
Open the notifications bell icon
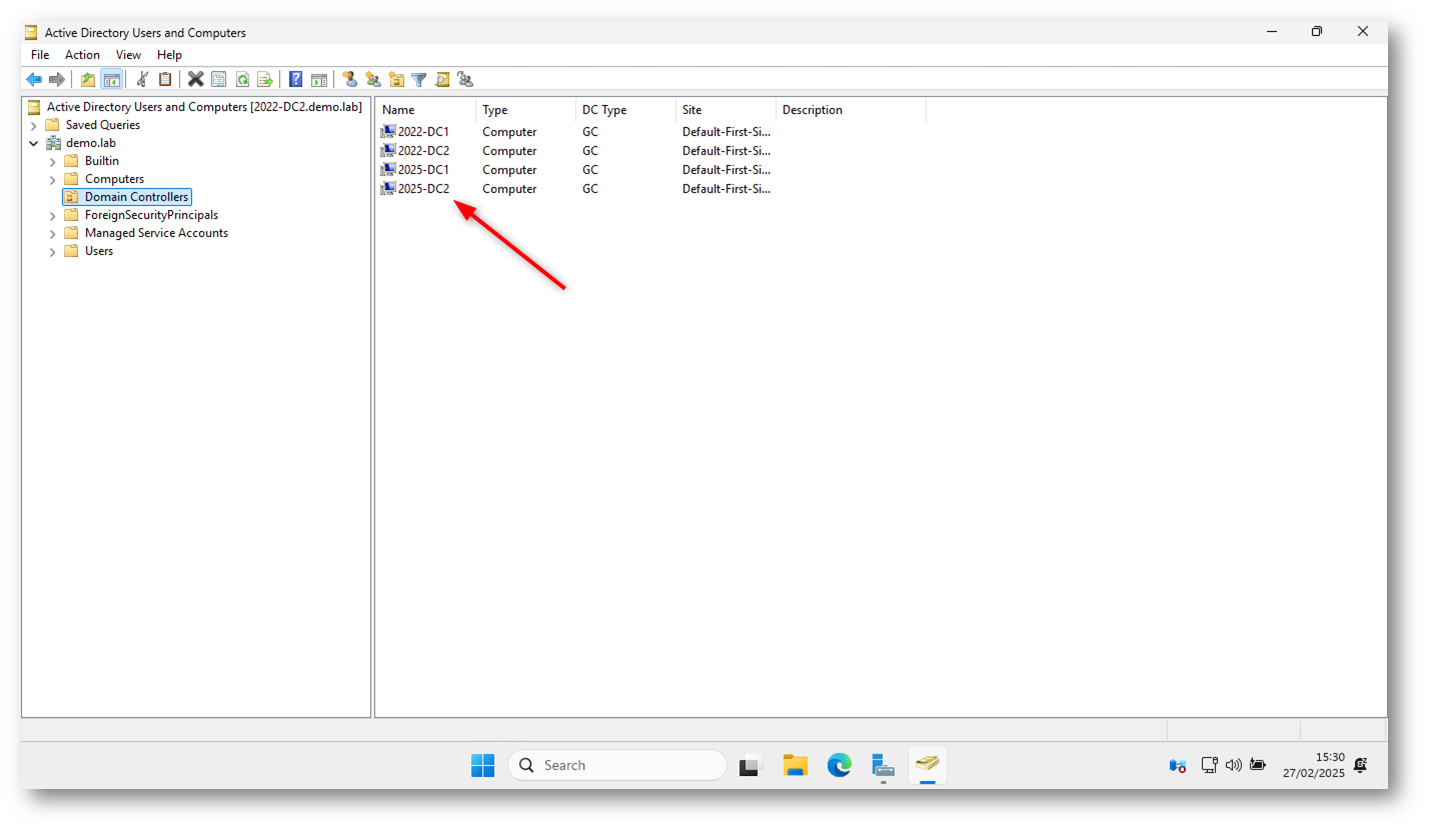(x=1361, y=765)
